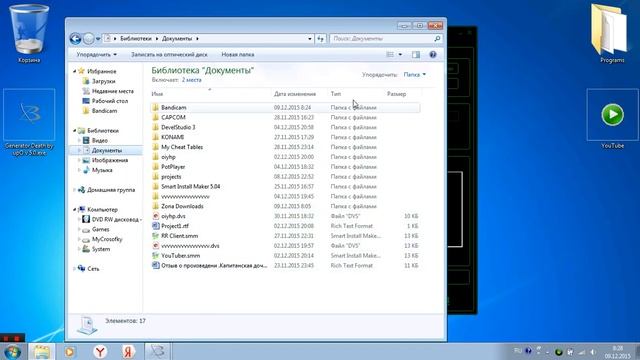The width and height of the screenshot is (640, 360).
Task: Select the projects folder
Action: click(x=171, y=177)
